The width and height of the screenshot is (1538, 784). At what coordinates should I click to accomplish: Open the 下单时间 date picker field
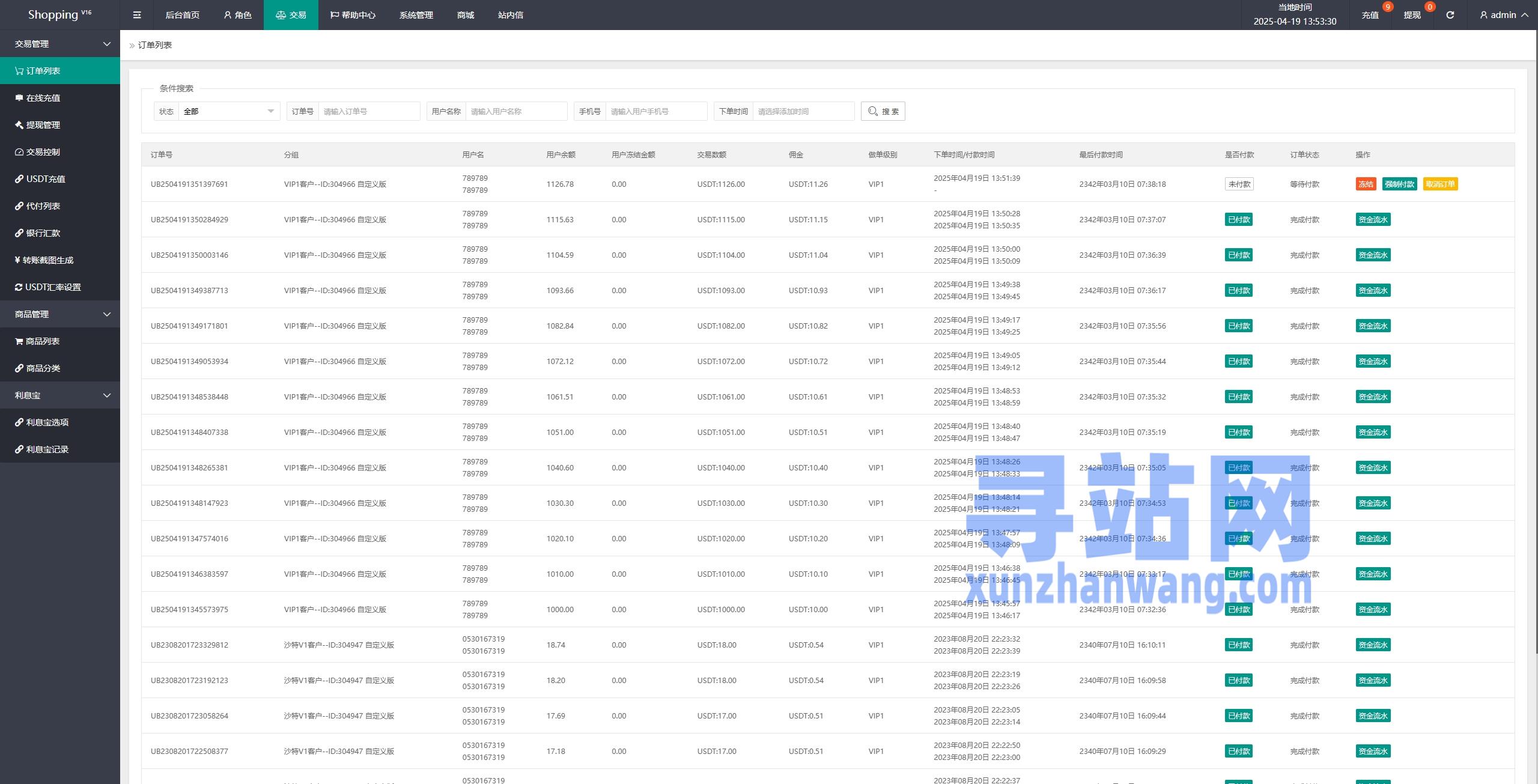[803, 111]
